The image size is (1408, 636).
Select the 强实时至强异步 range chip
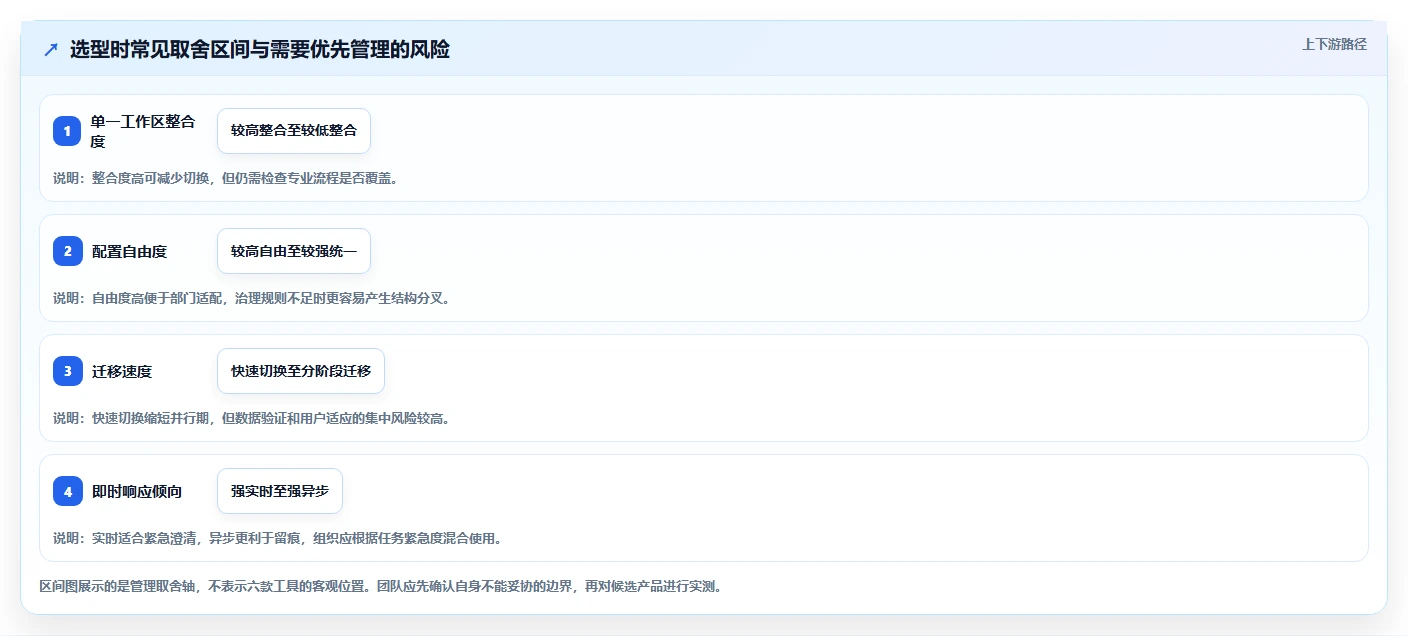click(280, 491)
